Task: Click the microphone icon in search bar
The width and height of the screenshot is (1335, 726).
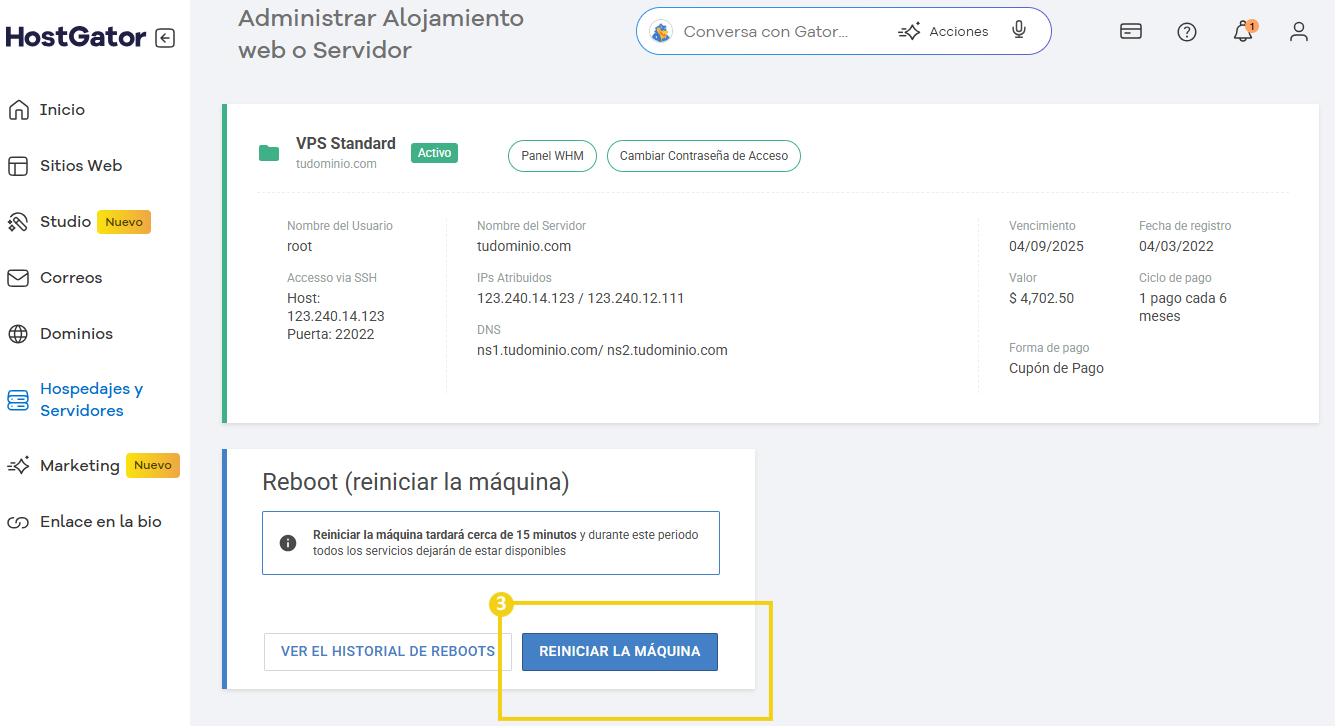Action: (1019, 31)
